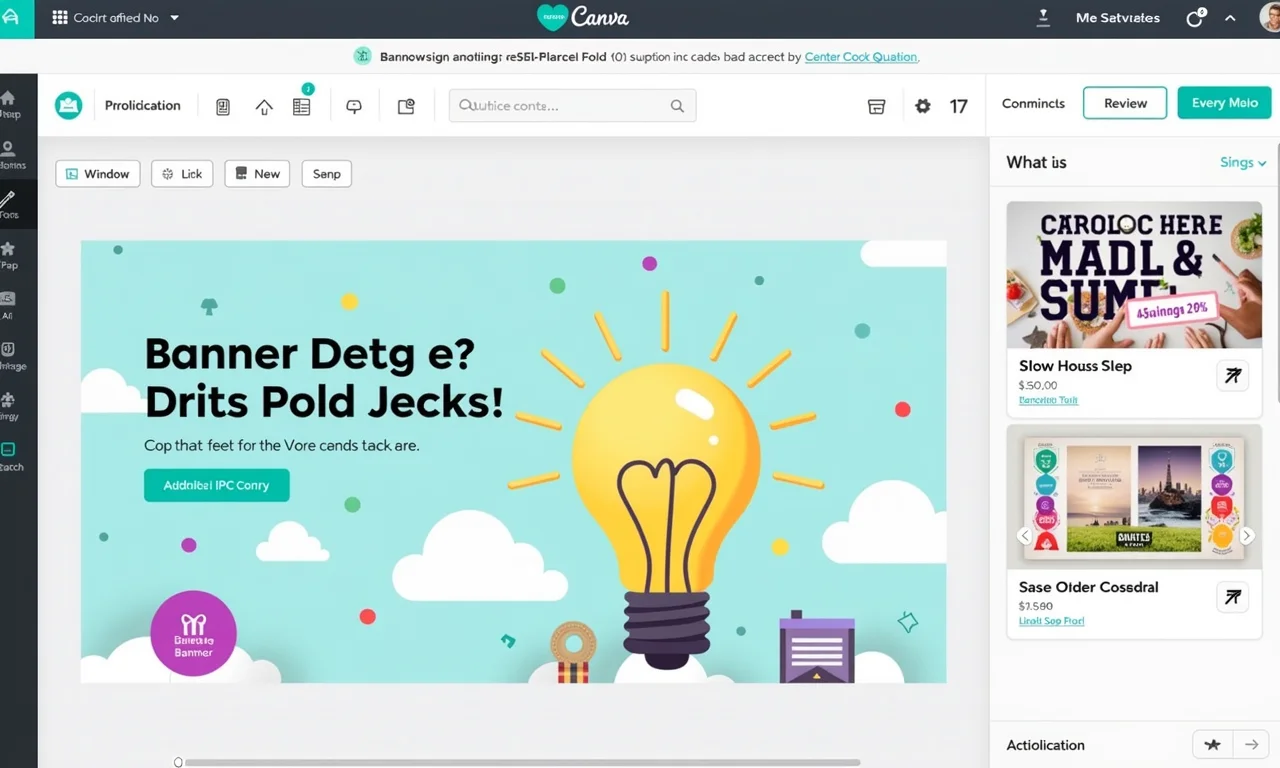This screenshot has width=1280, height=768.
Task: Open the Sings dropdown in the right panel
Action: point(1241,162)
